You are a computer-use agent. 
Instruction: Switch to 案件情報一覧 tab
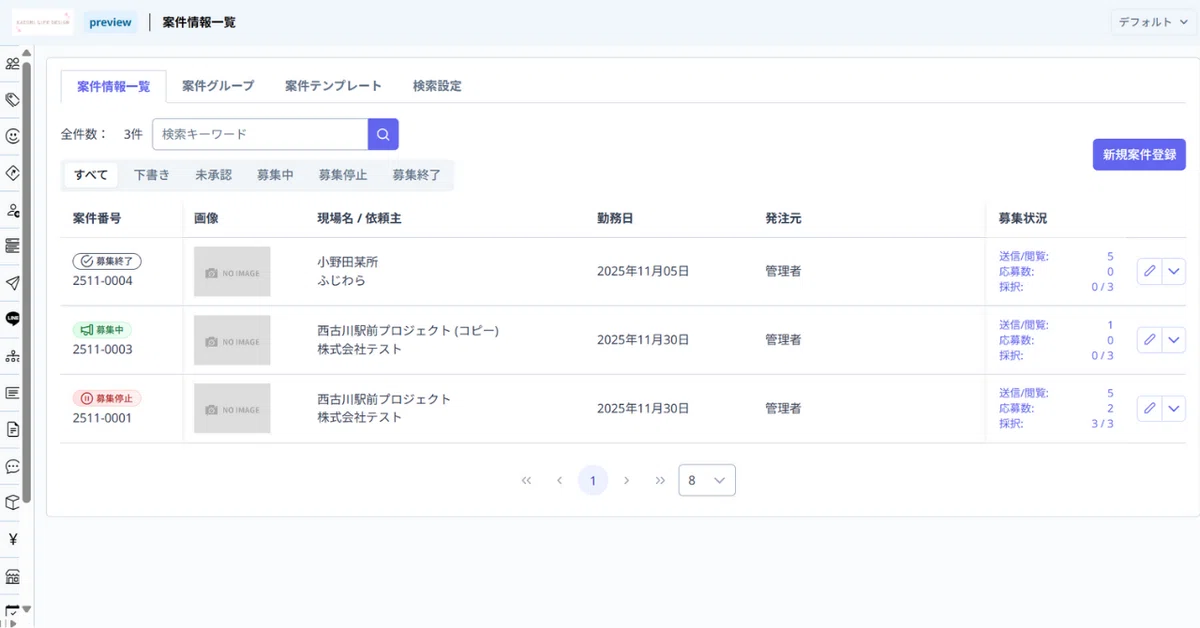pyautogui.click(x=113, y=86)
